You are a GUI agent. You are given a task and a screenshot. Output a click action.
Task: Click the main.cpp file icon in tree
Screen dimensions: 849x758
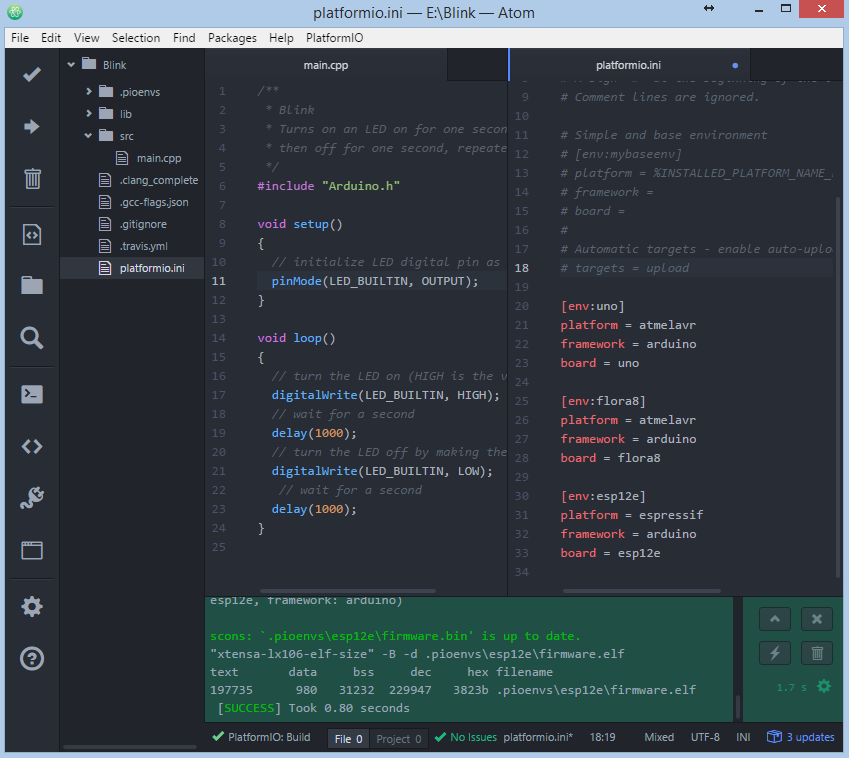pos(122,158)
